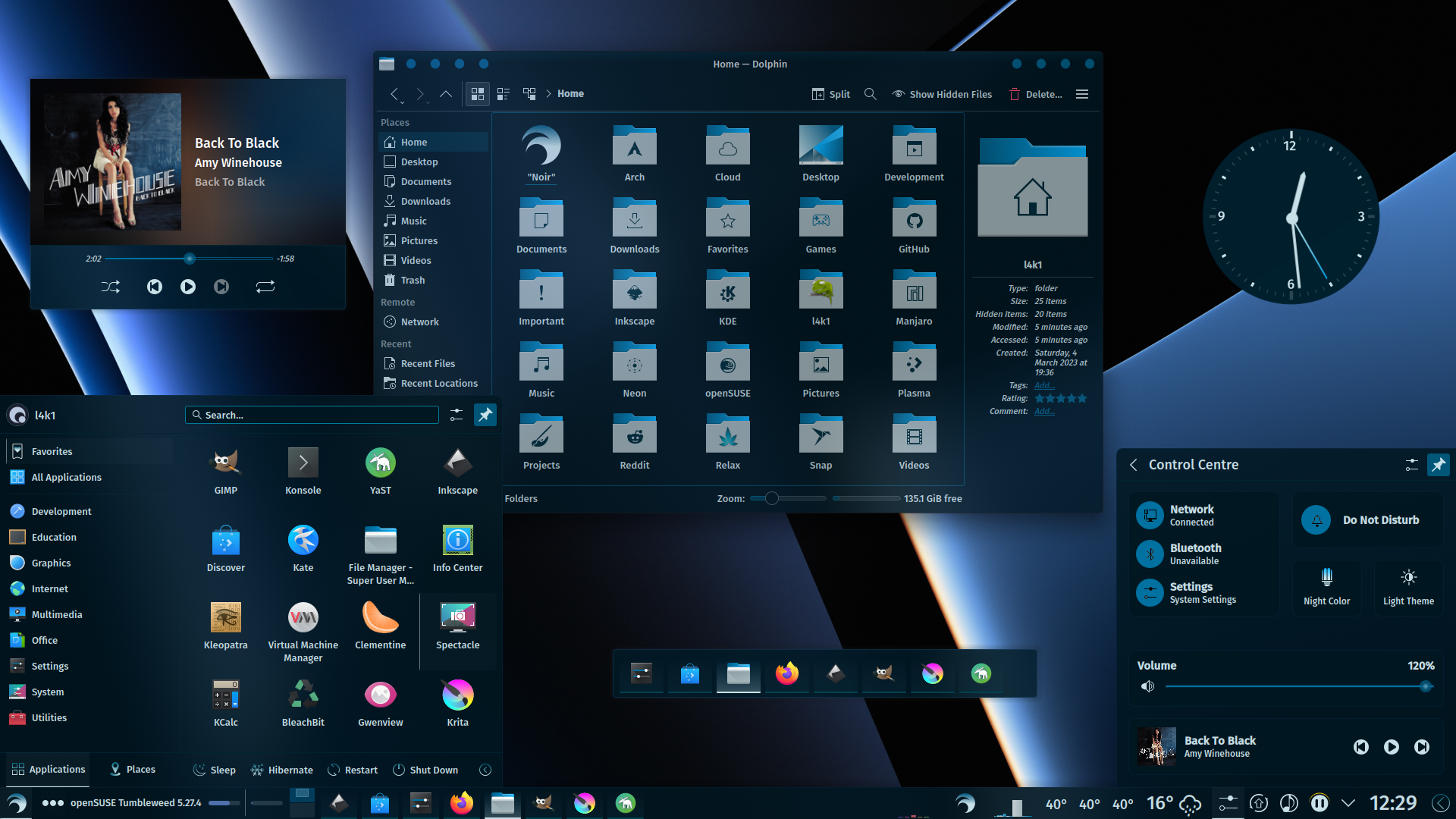This screenshot has width=1456, height=819.
Task: Click Shut Down in launcher footer
Action: [425, 770]
